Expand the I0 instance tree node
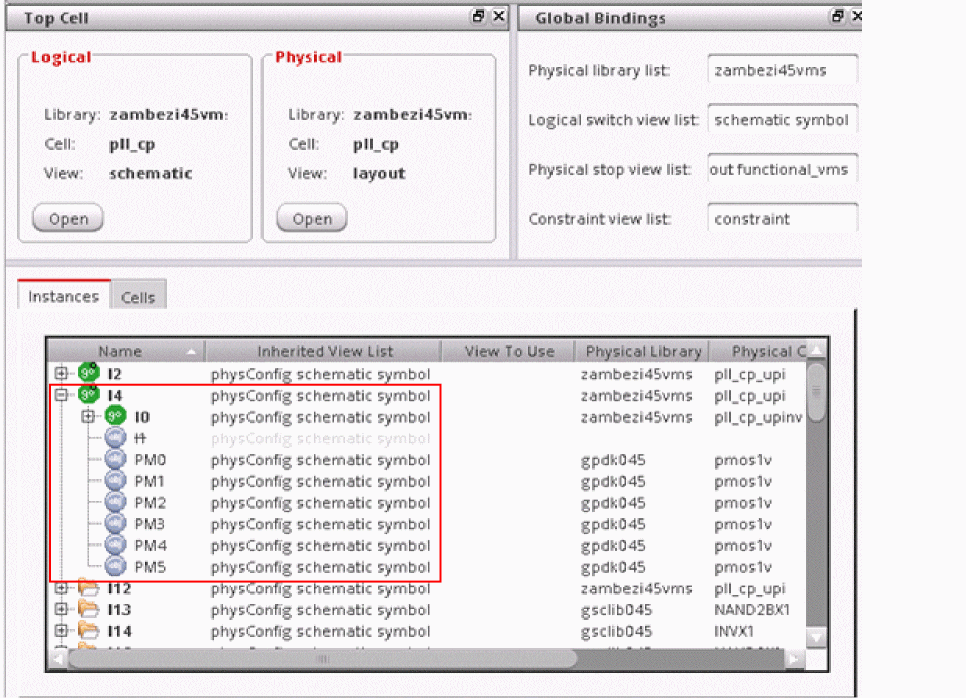The image size is (966, 698). click(x=88, y=416)
